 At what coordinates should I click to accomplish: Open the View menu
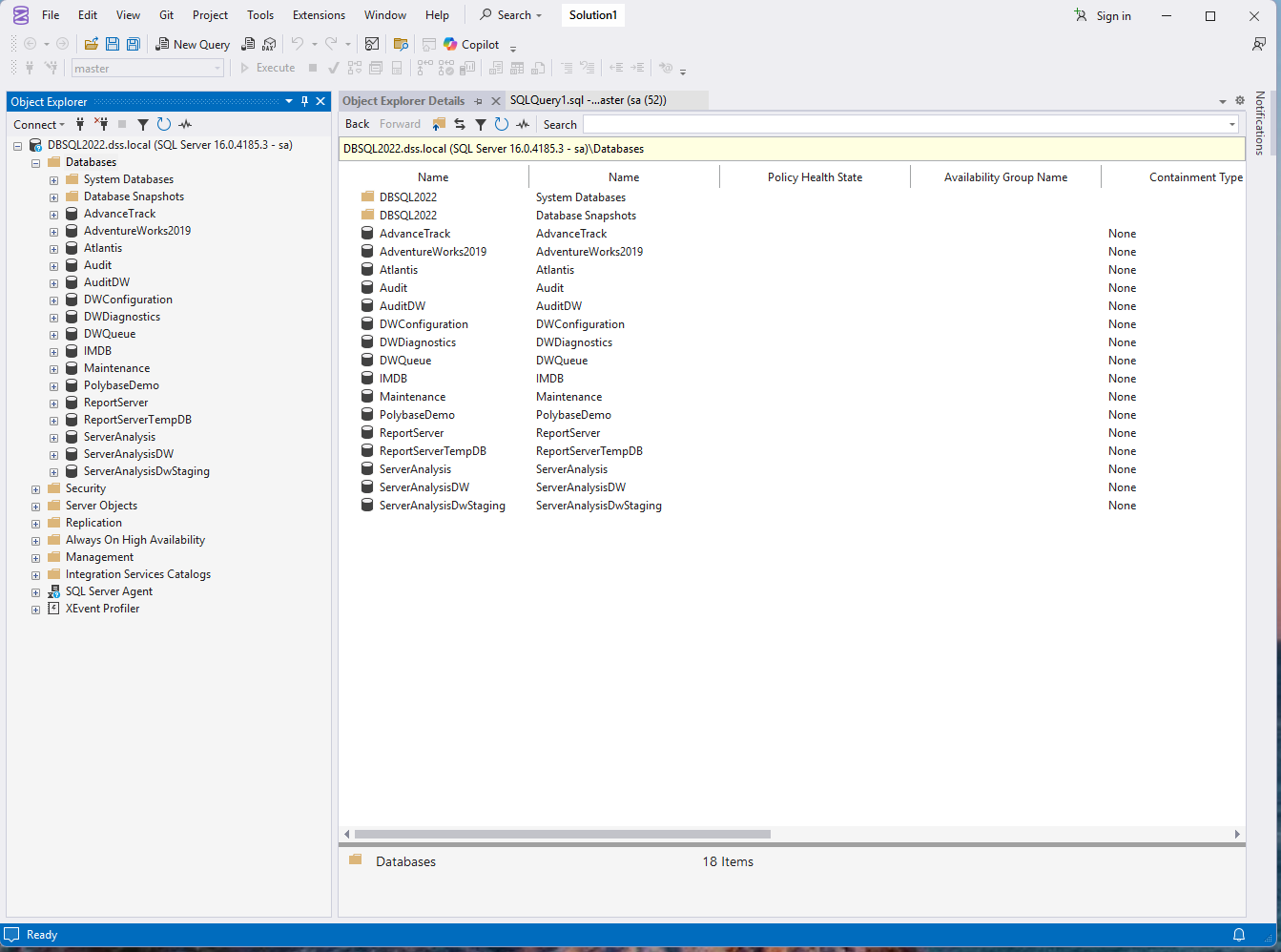pos(128,15)
